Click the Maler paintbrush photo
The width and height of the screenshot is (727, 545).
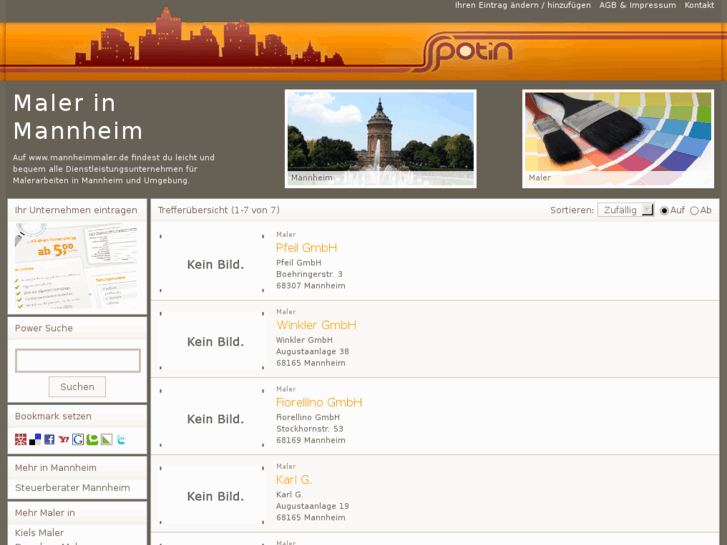[618, 139]
